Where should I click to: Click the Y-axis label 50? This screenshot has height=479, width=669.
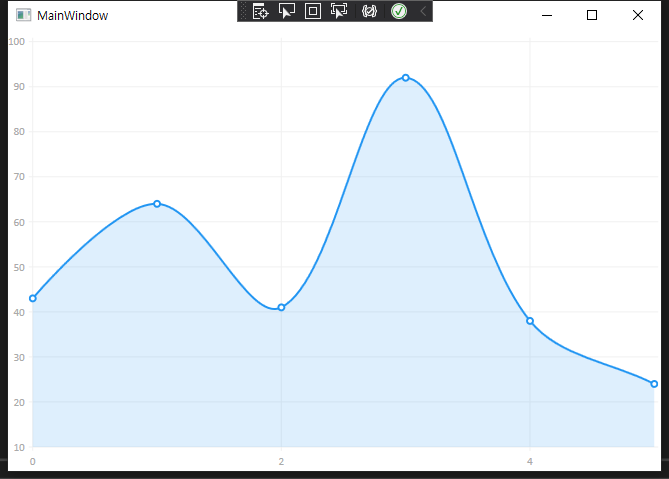(x=19, y=267)
